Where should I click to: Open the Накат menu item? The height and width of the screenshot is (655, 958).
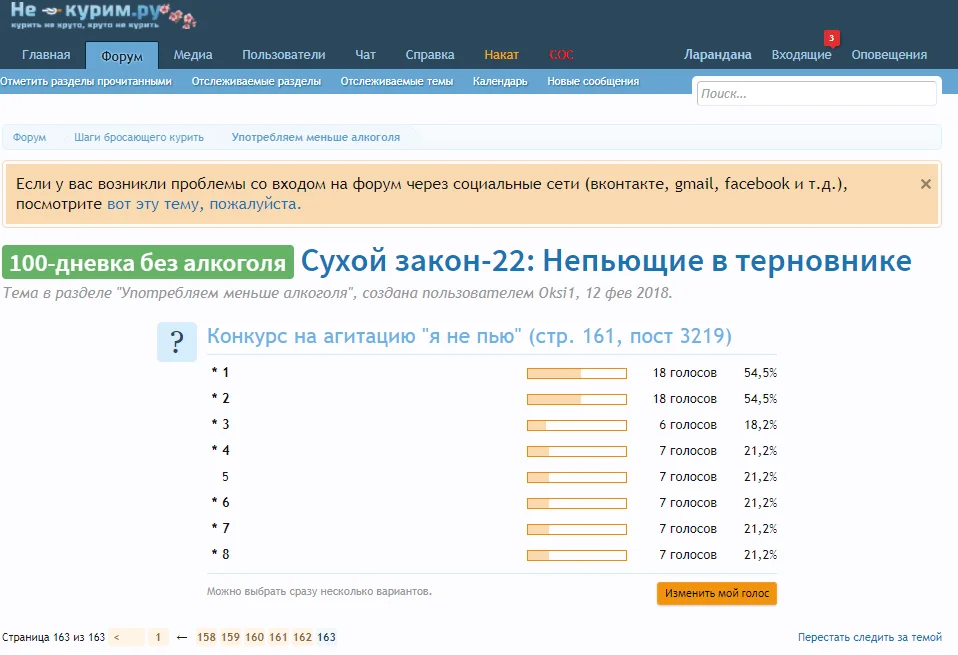[x=501, y=55]
